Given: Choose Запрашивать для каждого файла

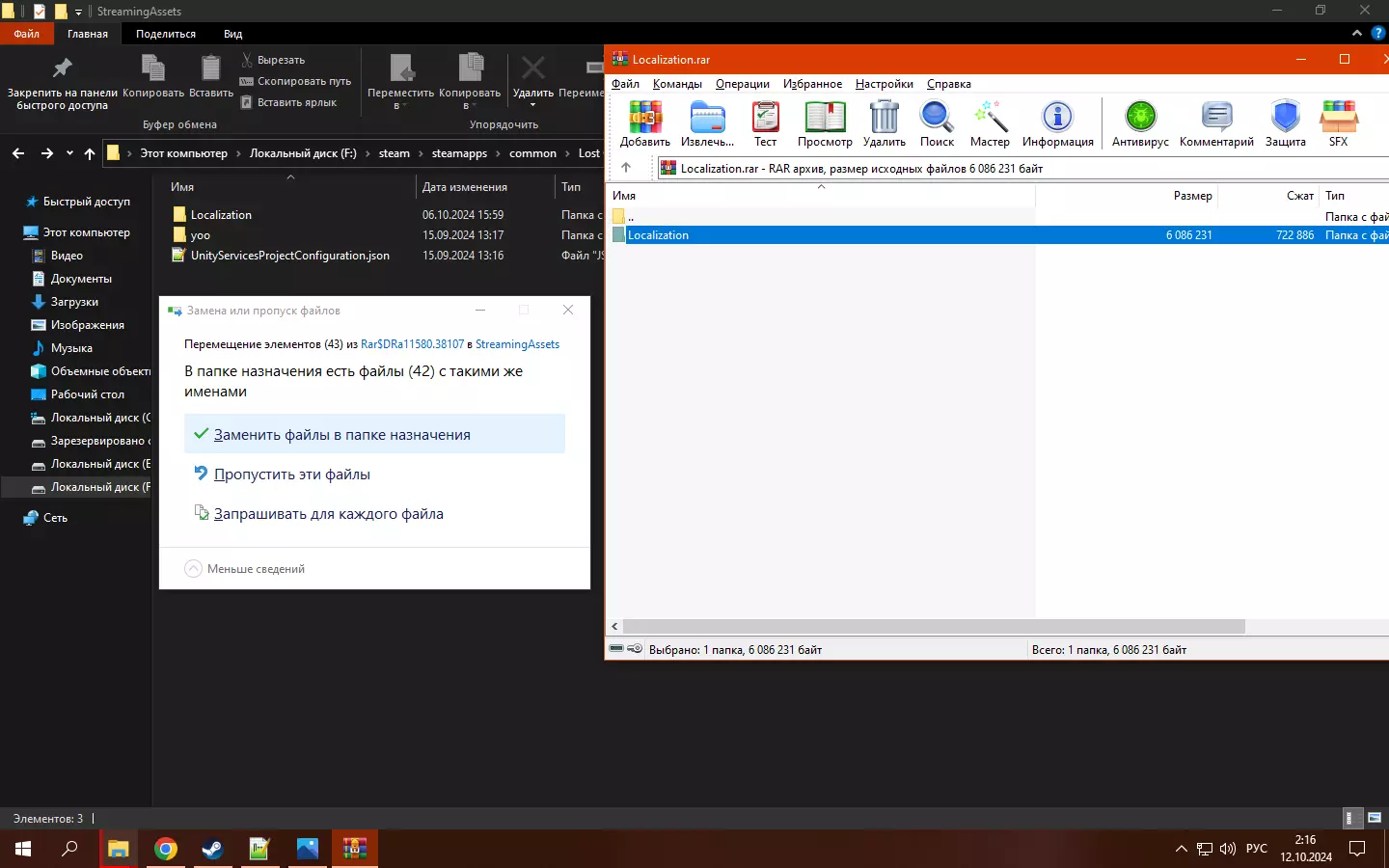Looking at the screenshot, I should pos(374,513).
